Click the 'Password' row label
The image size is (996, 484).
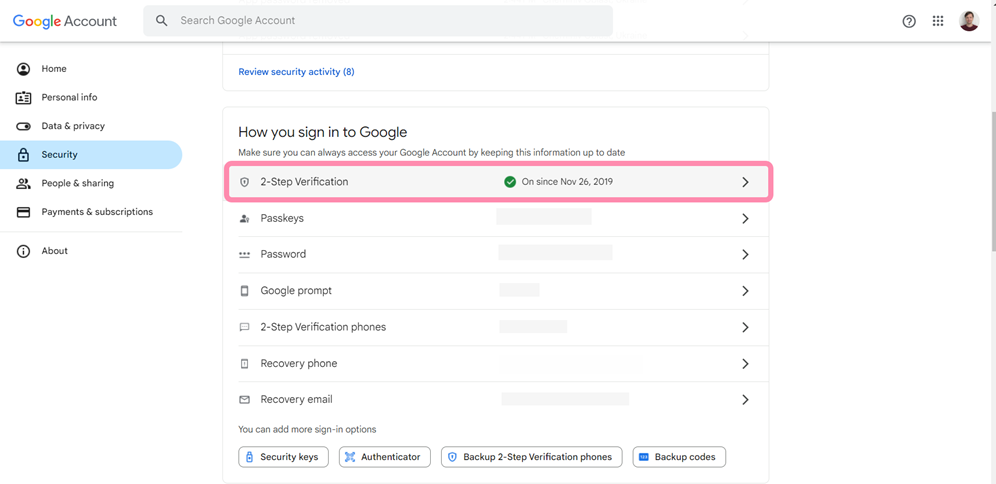[x=283, y=255]
